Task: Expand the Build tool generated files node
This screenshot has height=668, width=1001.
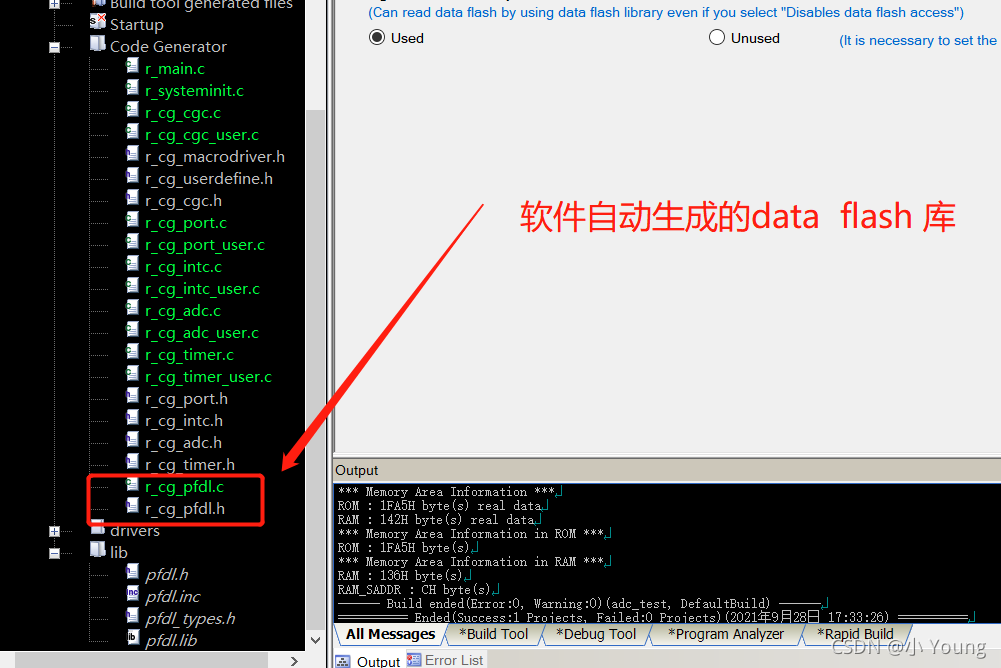Action: point(54,4)
